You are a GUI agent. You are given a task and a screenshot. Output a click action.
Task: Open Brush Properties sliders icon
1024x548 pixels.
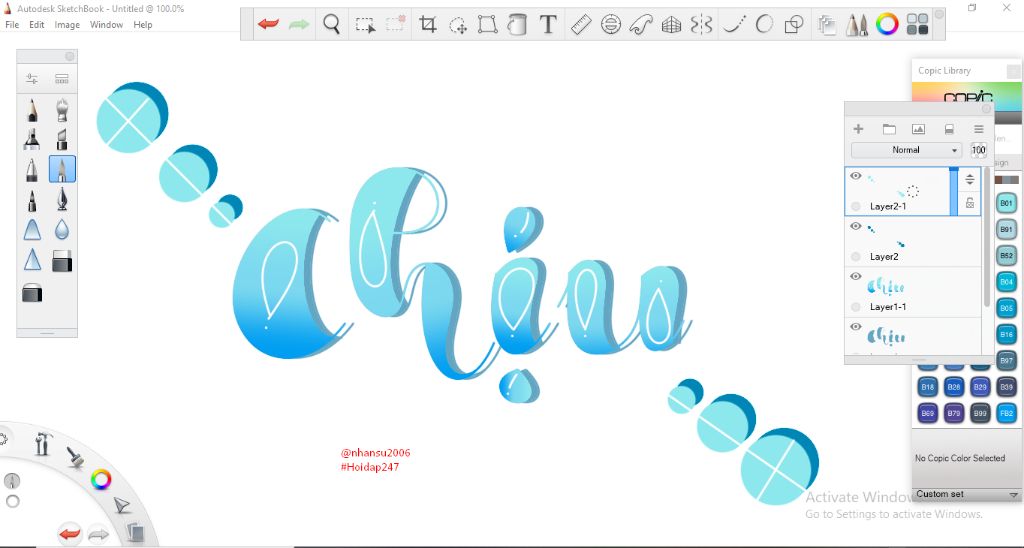click(x=31, y=79)
